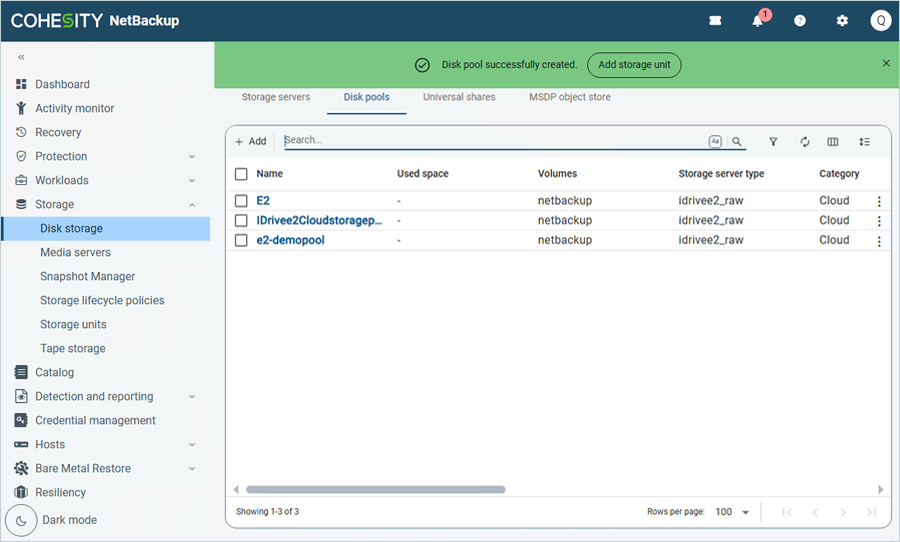Refresh the disk pools list
Image resolution: width=900 pixels, height=542 pixels.
point(804,142)
